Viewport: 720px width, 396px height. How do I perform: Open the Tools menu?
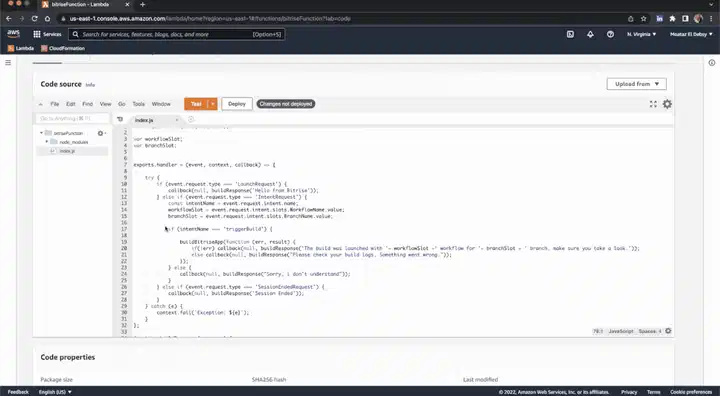coord(138,104)
